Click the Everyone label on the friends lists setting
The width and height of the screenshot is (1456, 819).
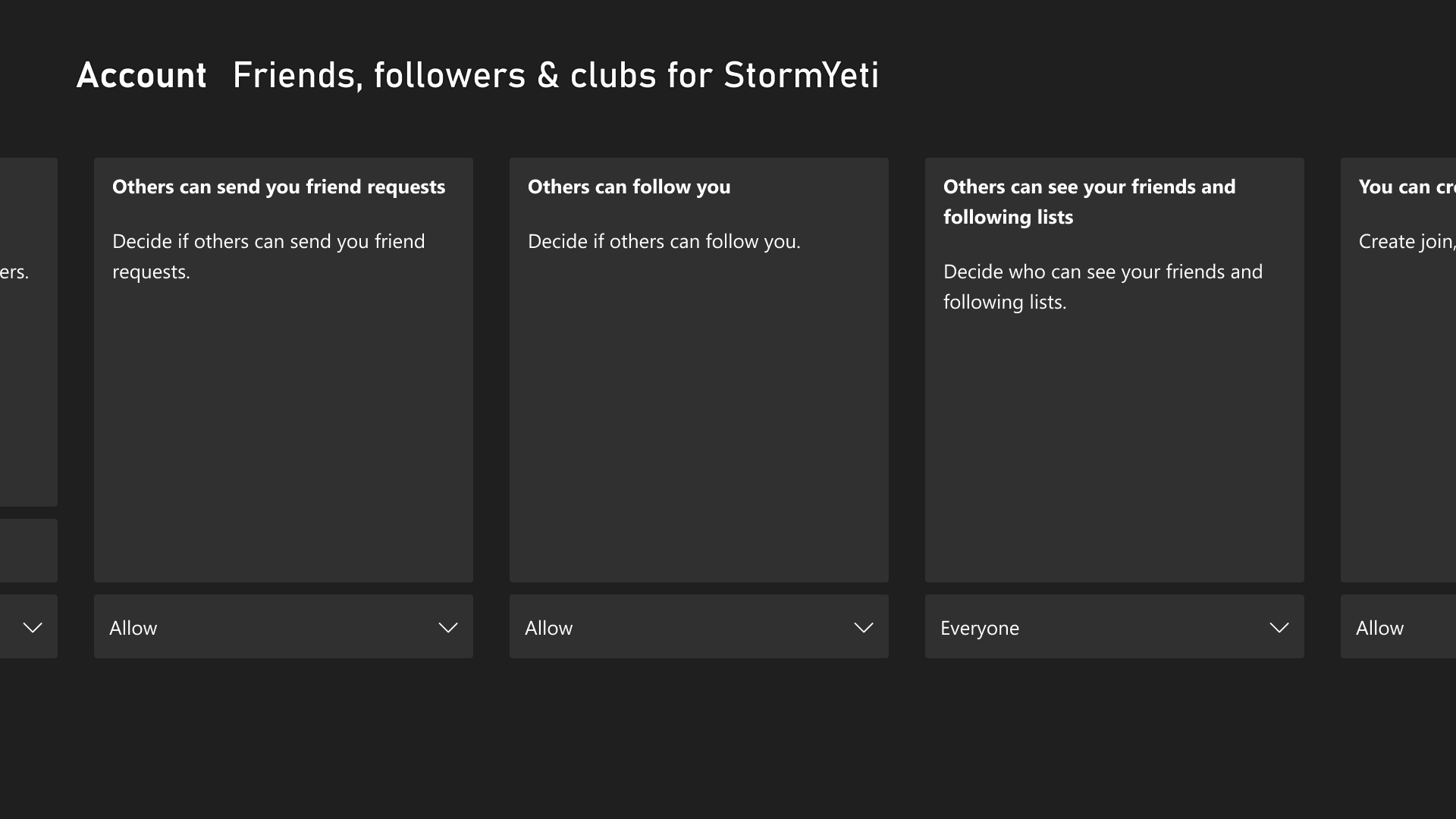(x=980, y=627)
